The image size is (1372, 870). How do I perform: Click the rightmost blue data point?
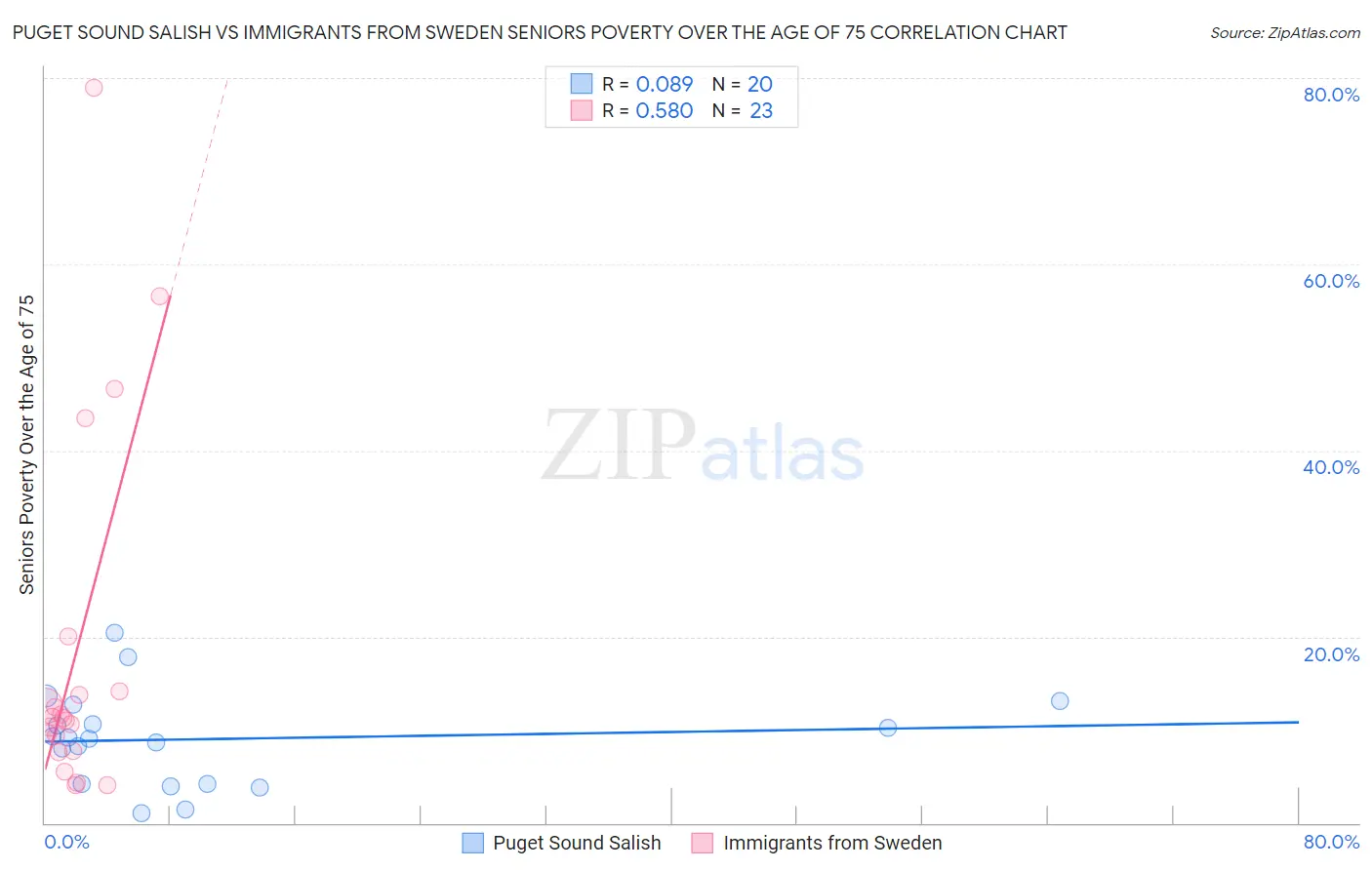click(x=1060, y=700)
